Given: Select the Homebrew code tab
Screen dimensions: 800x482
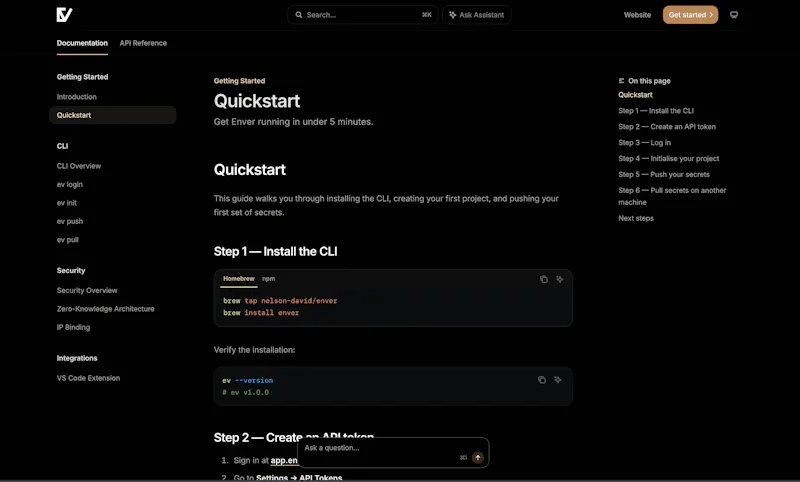Looking at the screenshot, I should point(238,278).
